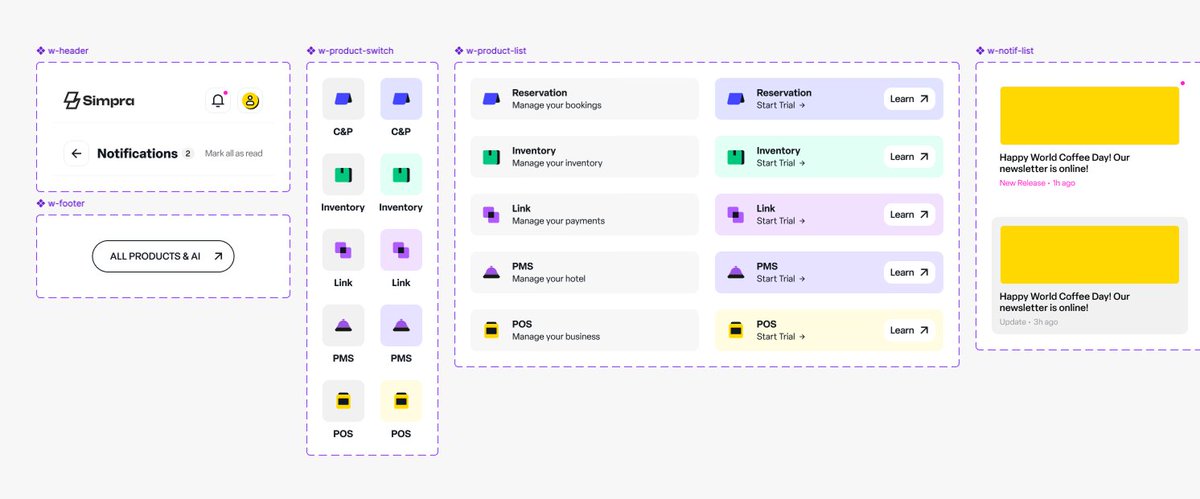Click the notification bell icon in header
Image resolution: width=1200 pixels, height=499 pixels.
[217, 100]
